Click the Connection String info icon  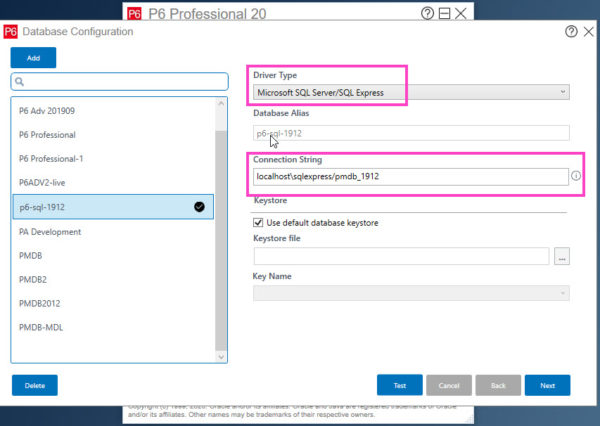click(576, 176)
